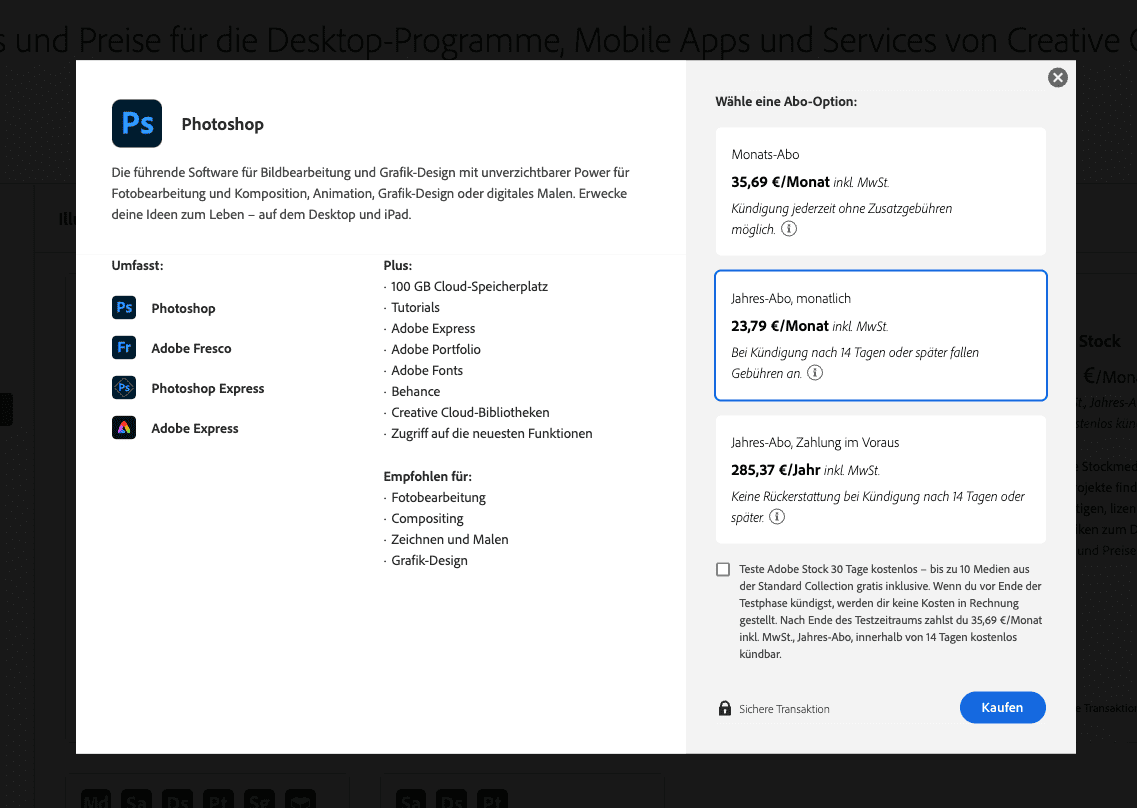
Task: Click the 'Fotobearbeitung' recommendation entry
Action: (438, 498)
